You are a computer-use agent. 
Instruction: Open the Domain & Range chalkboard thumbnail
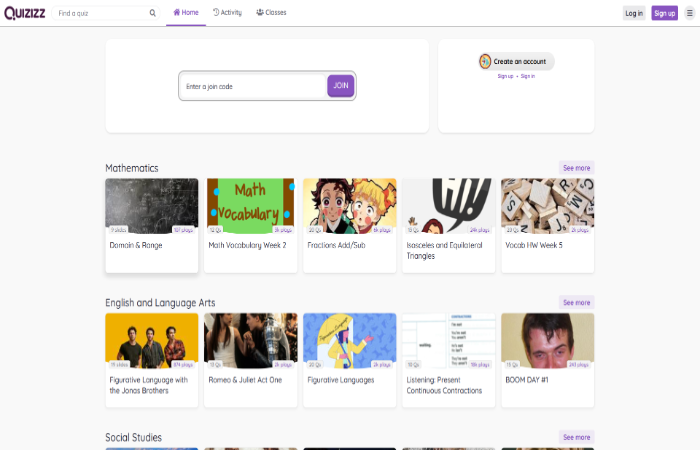[152, 206]
